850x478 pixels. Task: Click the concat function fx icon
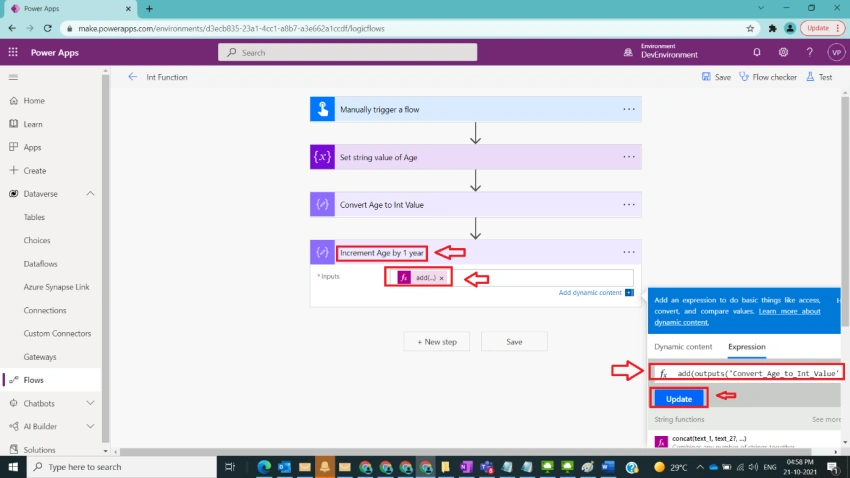coord(661,441)
